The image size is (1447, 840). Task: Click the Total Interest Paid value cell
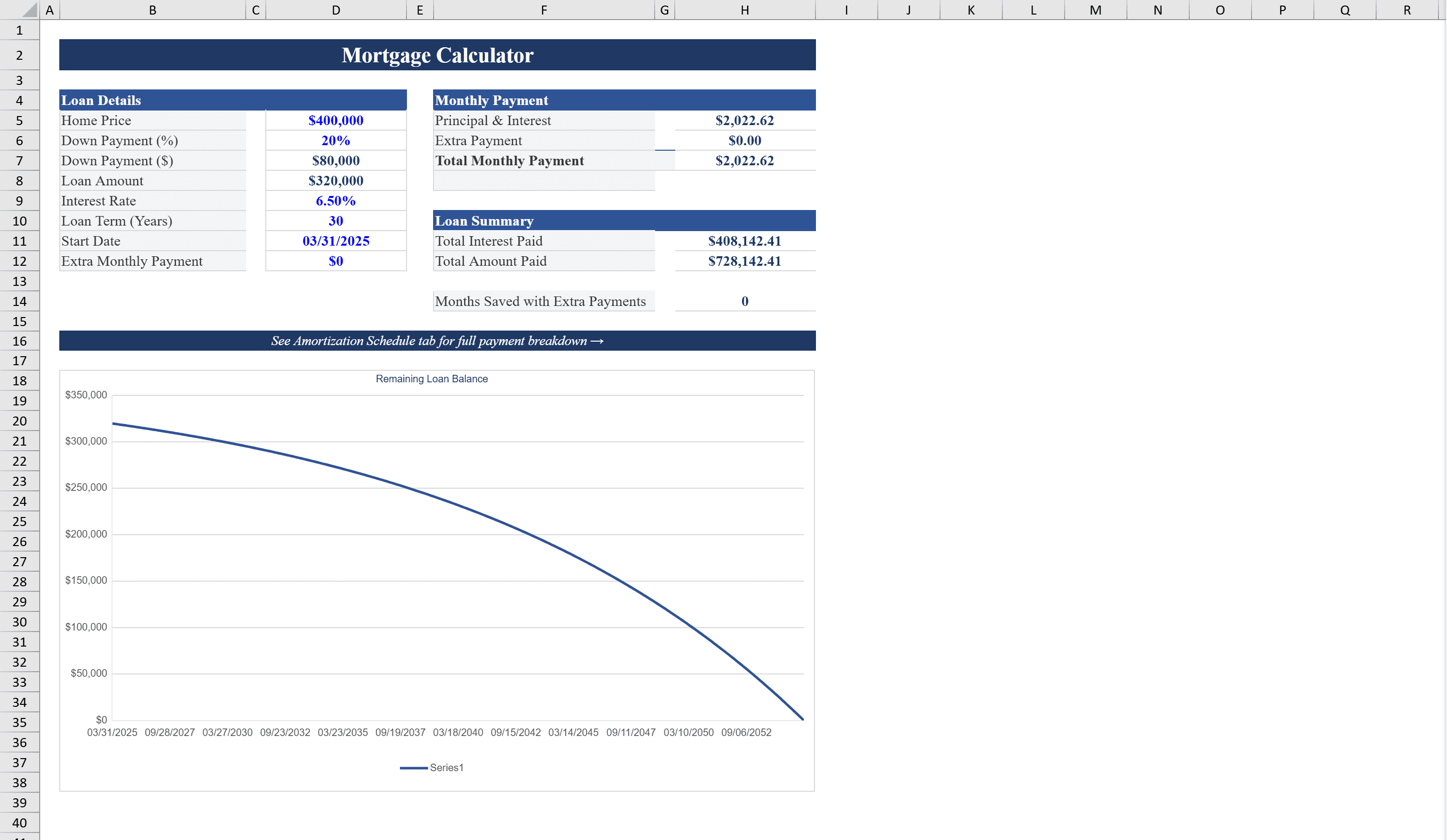click(745, 241)
